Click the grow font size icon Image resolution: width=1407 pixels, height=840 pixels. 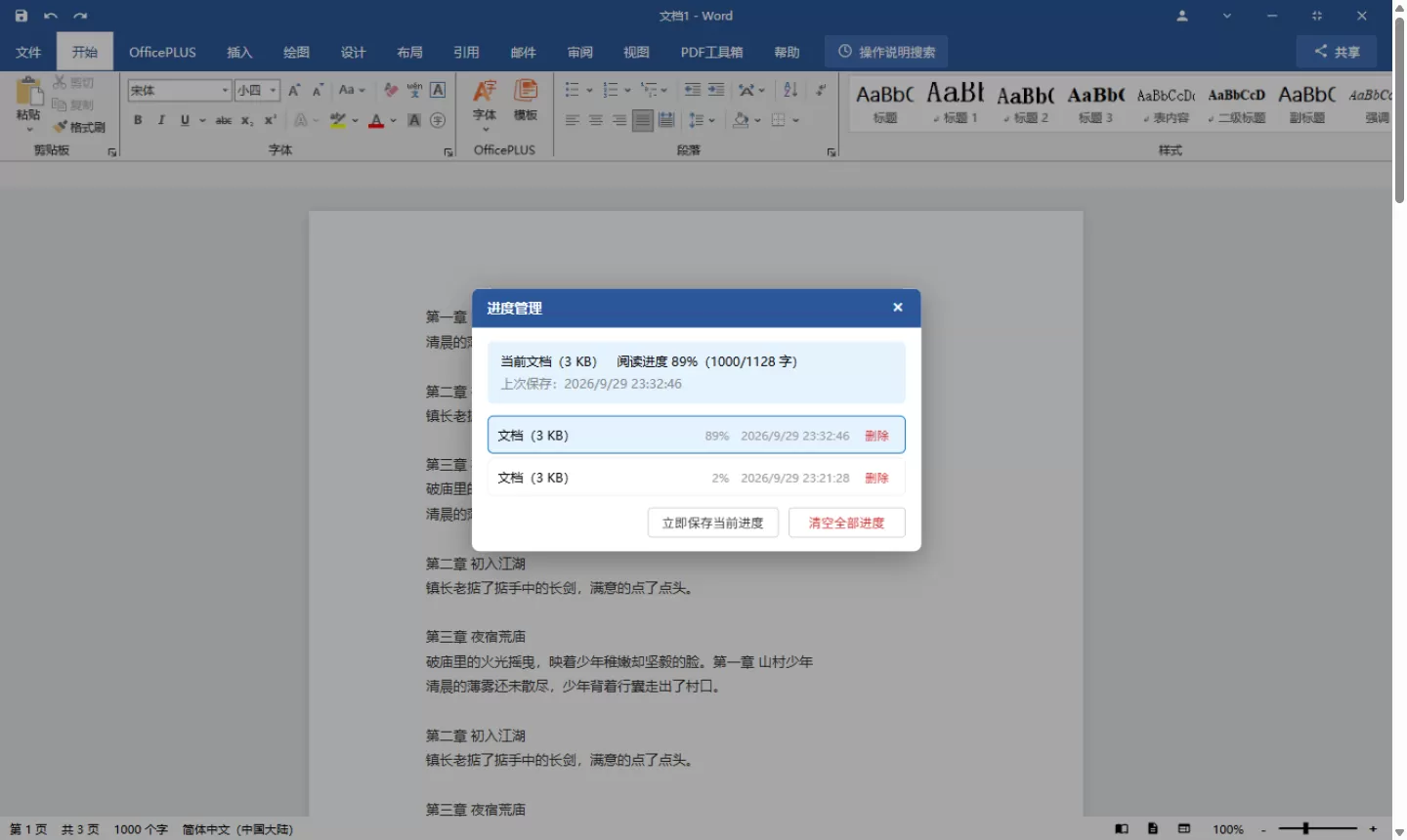click(294, 90)
